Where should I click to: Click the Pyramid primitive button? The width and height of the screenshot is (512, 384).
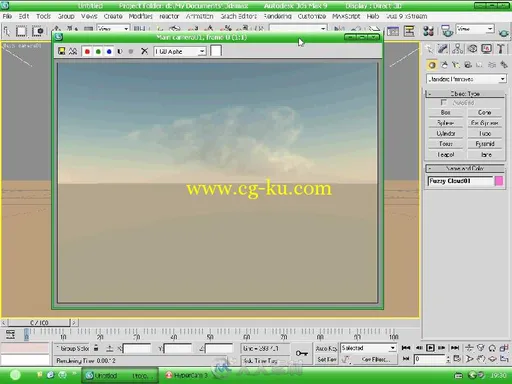tap(485, 144)
